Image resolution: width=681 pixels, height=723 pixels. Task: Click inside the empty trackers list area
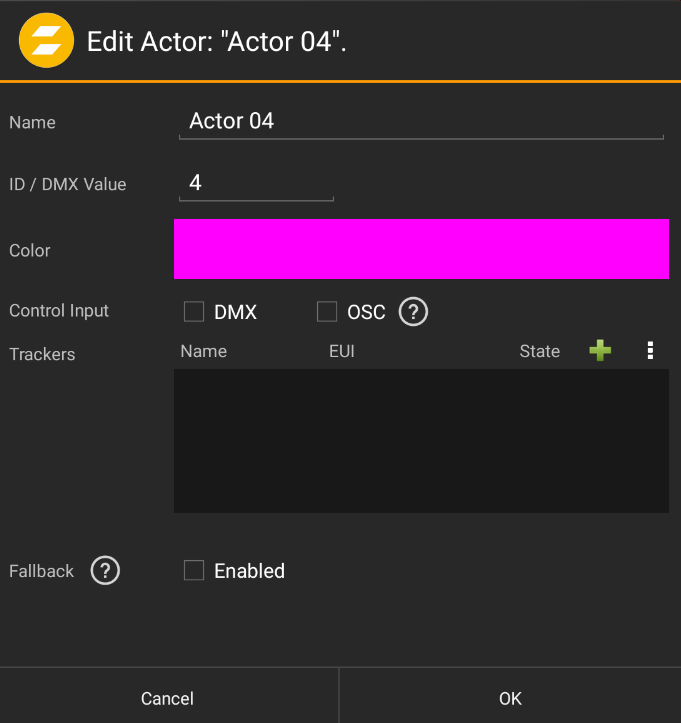pyautogui.click(x=421, y=441)
